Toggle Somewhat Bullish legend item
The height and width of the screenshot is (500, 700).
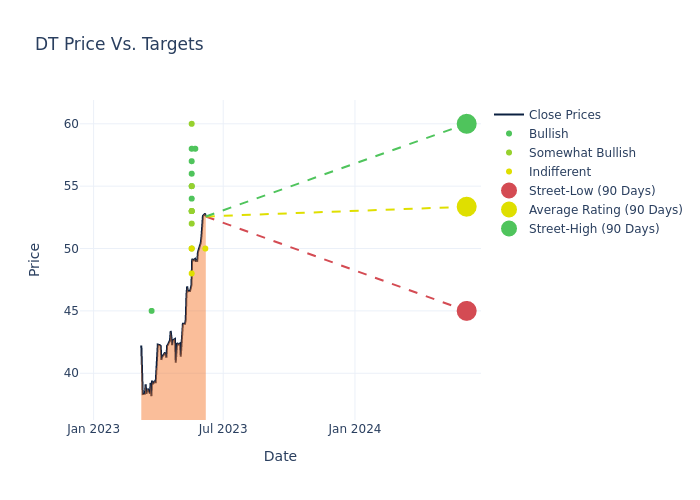pos(582,153)
